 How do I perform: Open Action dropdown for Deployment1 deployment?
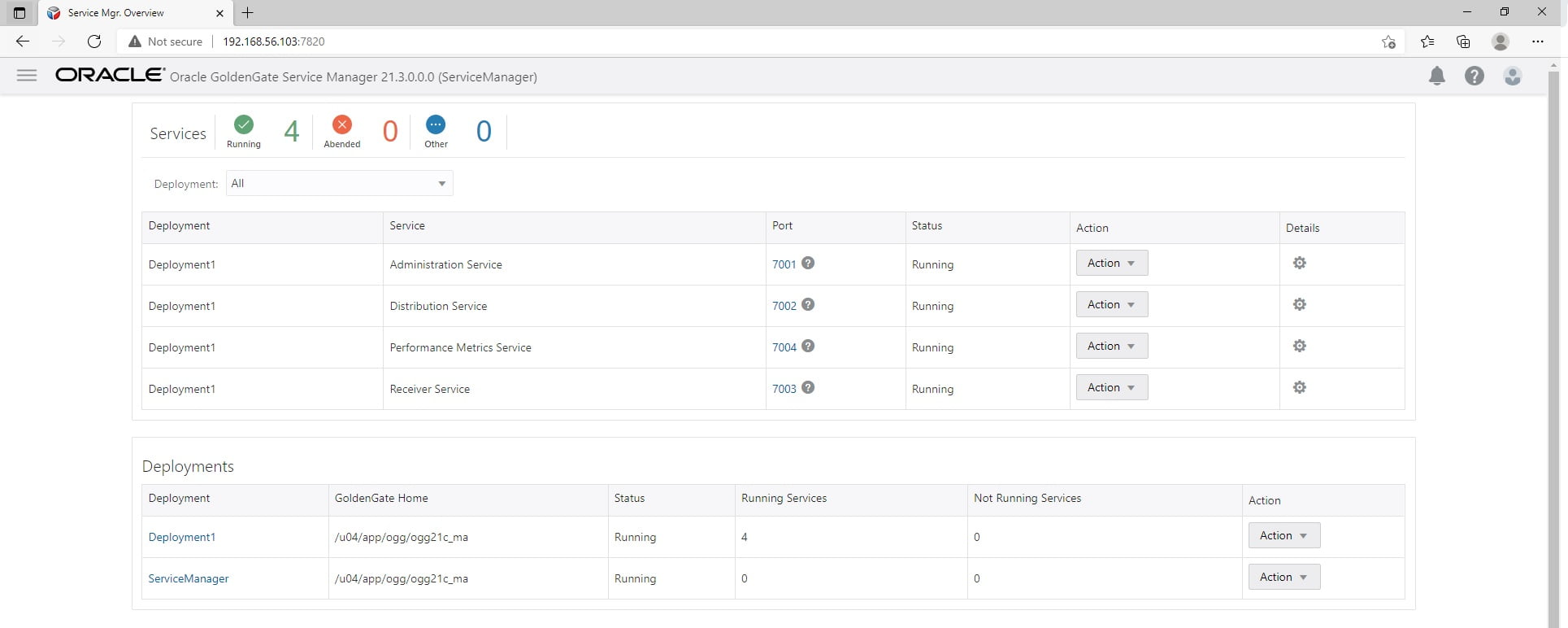(1284, 535)
